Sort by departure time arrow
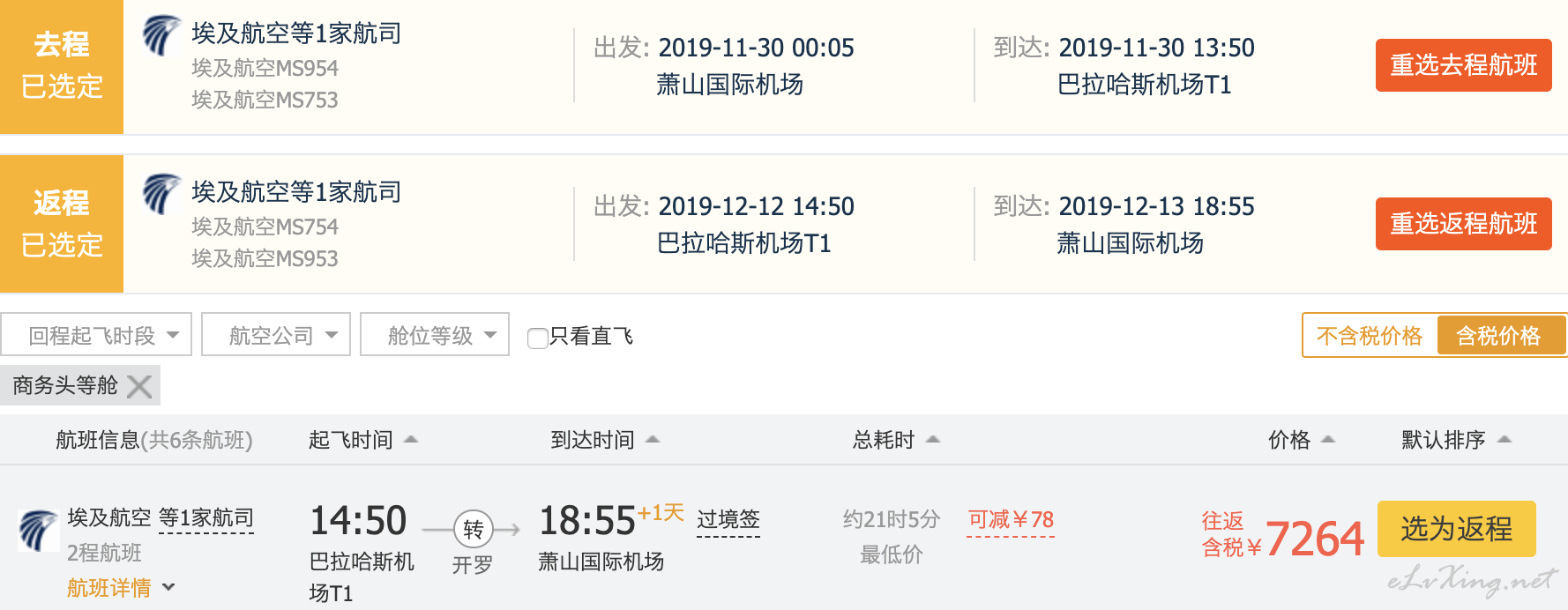The height and width of the screenshot is (610, 1568). [x=411, y=439]
